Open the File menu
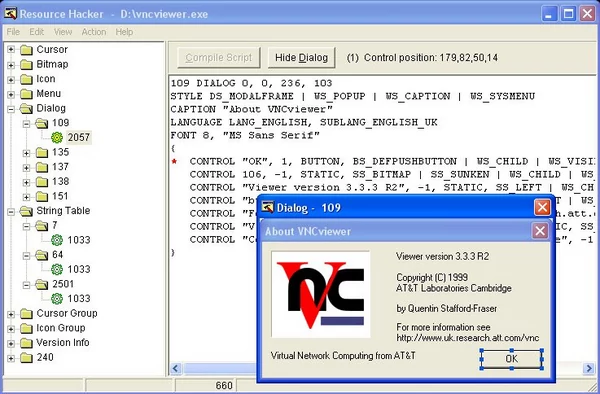 coord(13,32)
